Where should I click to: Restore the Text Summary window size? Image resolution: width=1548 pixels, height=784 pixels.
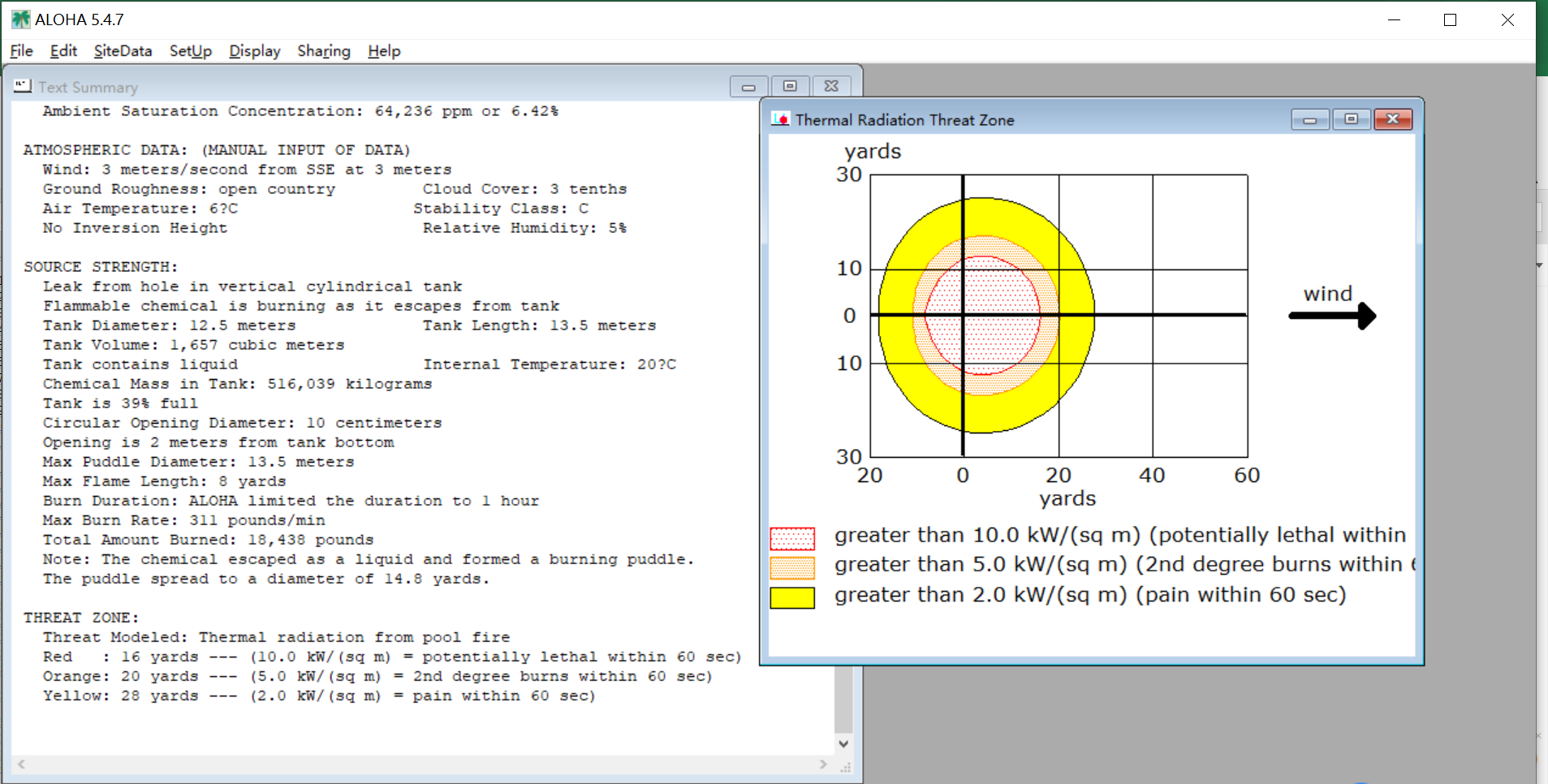coord(790,86)
